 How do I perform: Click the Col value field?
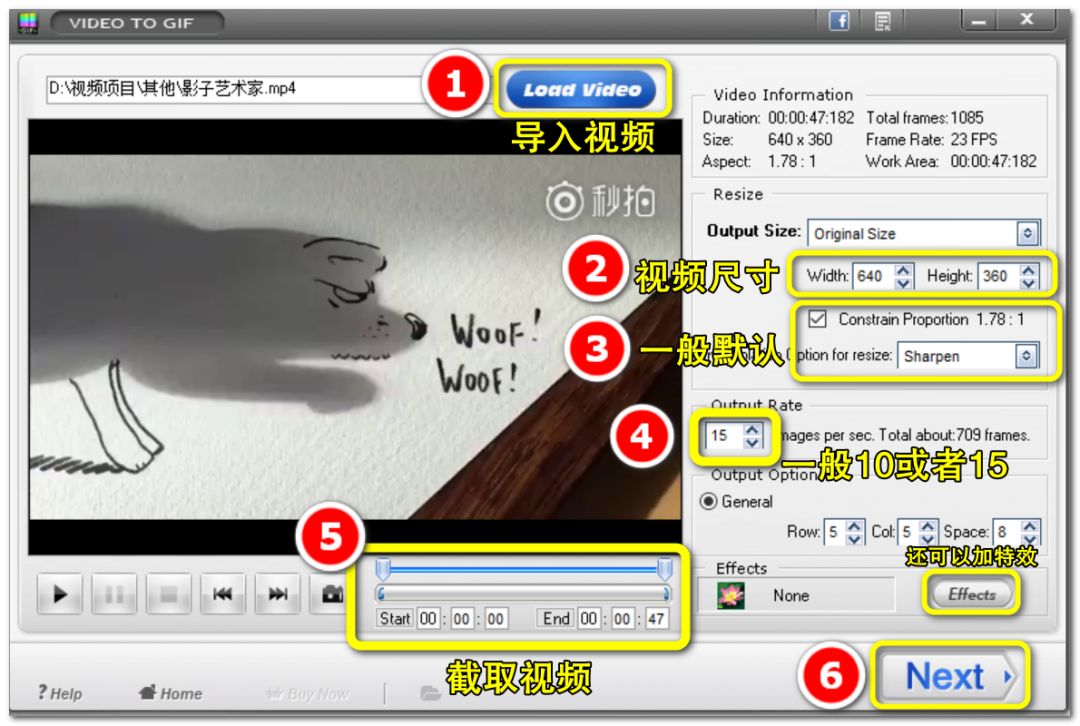[x=908, y=532]
